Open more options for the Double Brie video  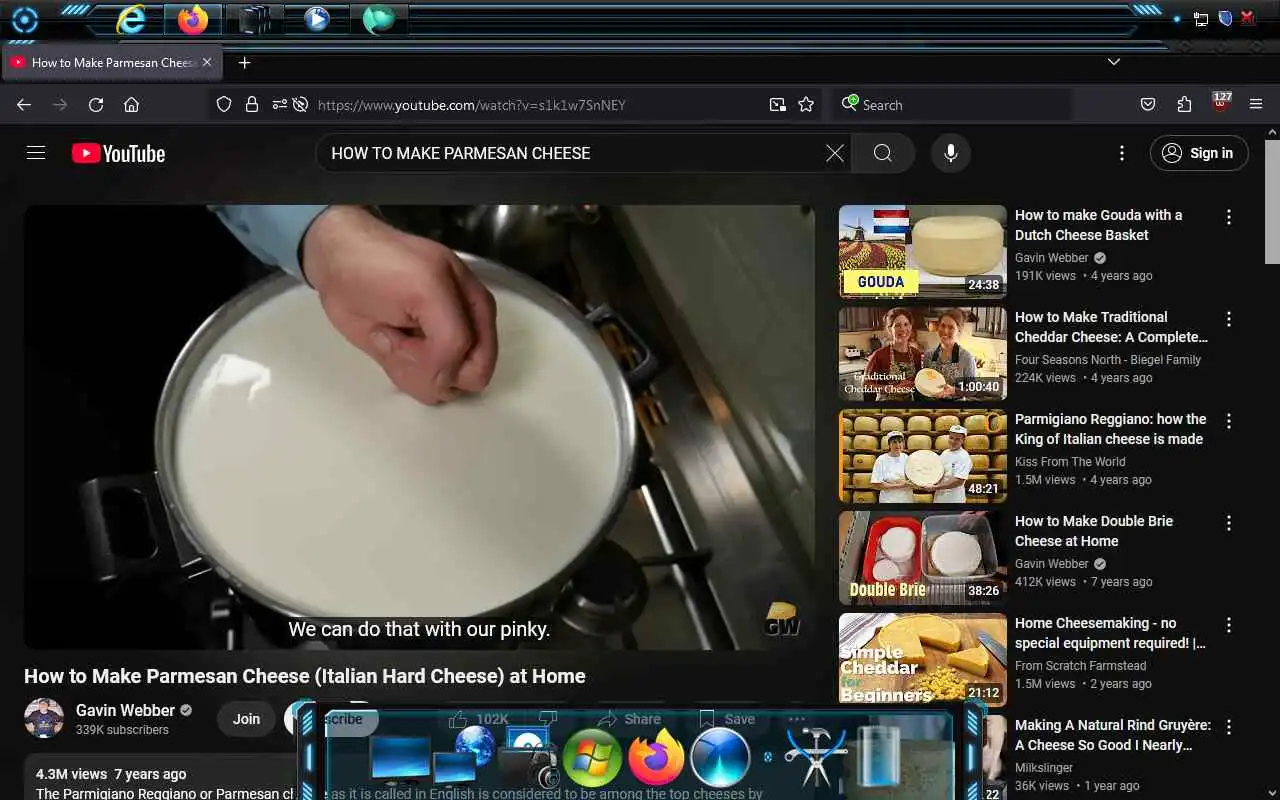coord(1229,523)
